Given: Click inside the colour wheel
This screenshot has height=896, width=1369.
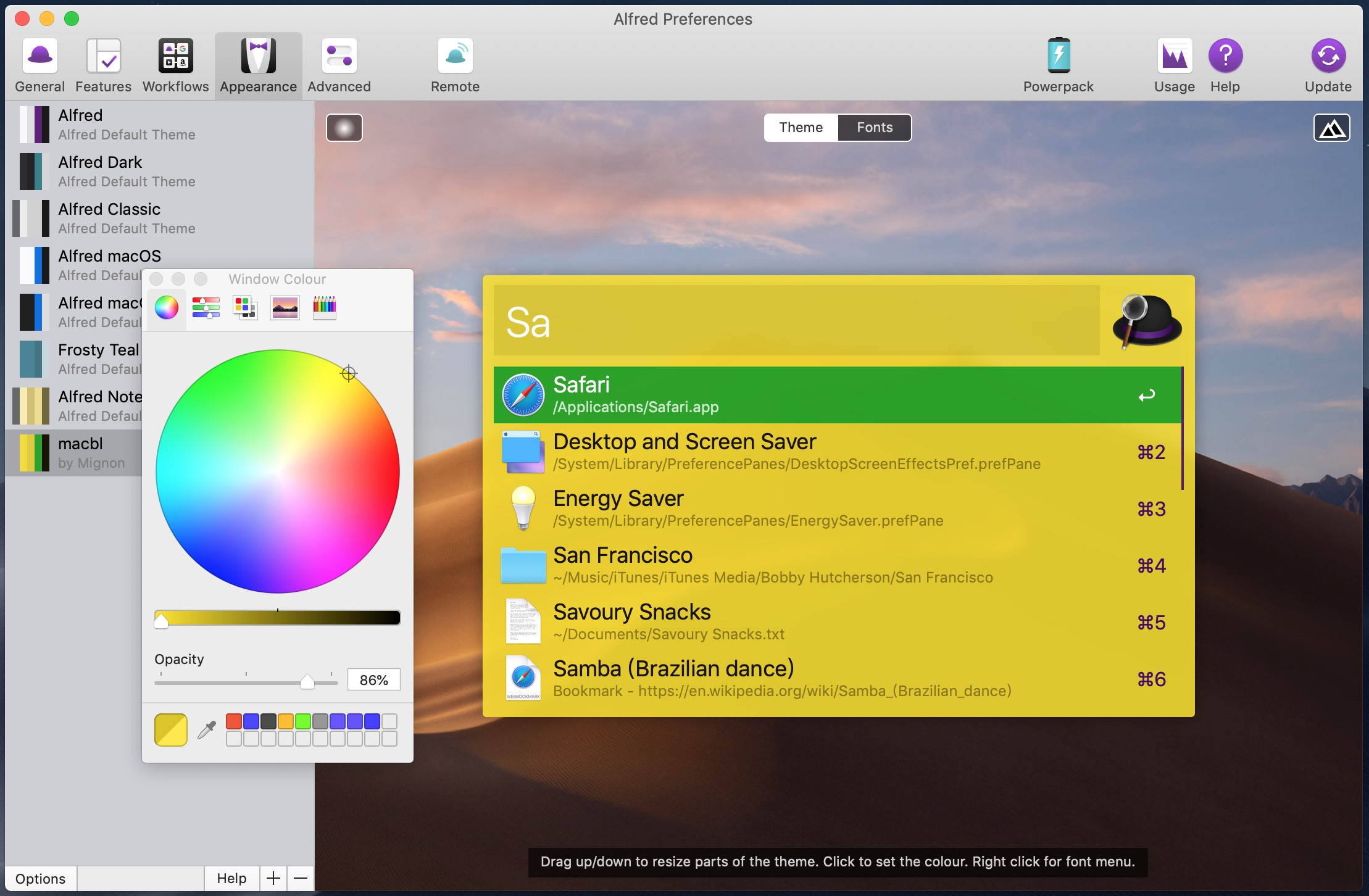Looking at the screenshot, I should [x=278, y=471].
